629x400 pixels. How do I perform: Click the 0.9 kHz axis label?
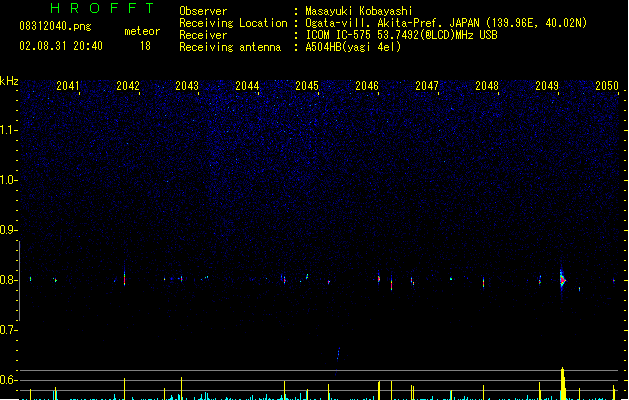[7, 230]
